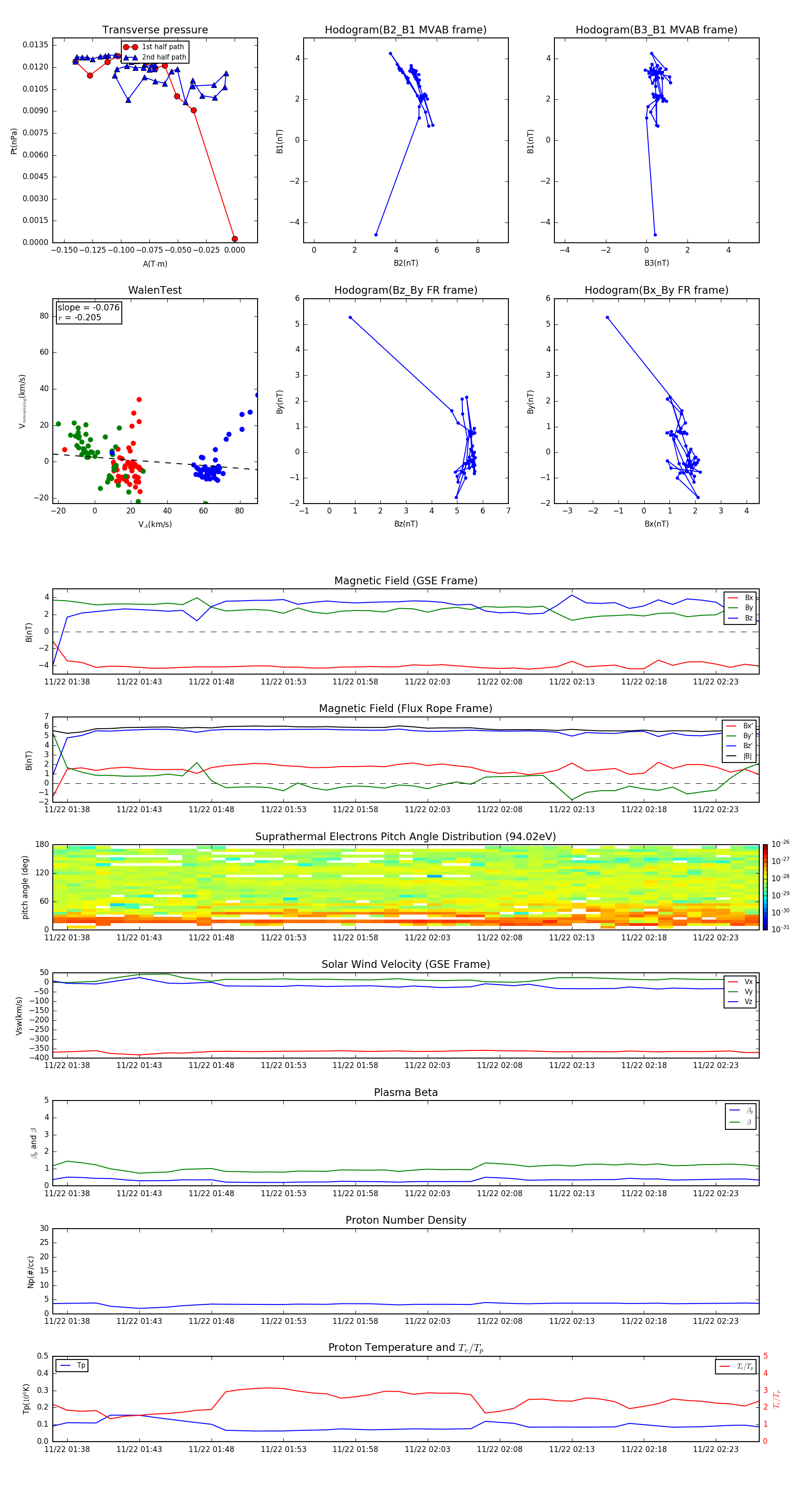
Task: Click the Transverse pressure plot title
Action: [x=155, y=30]
